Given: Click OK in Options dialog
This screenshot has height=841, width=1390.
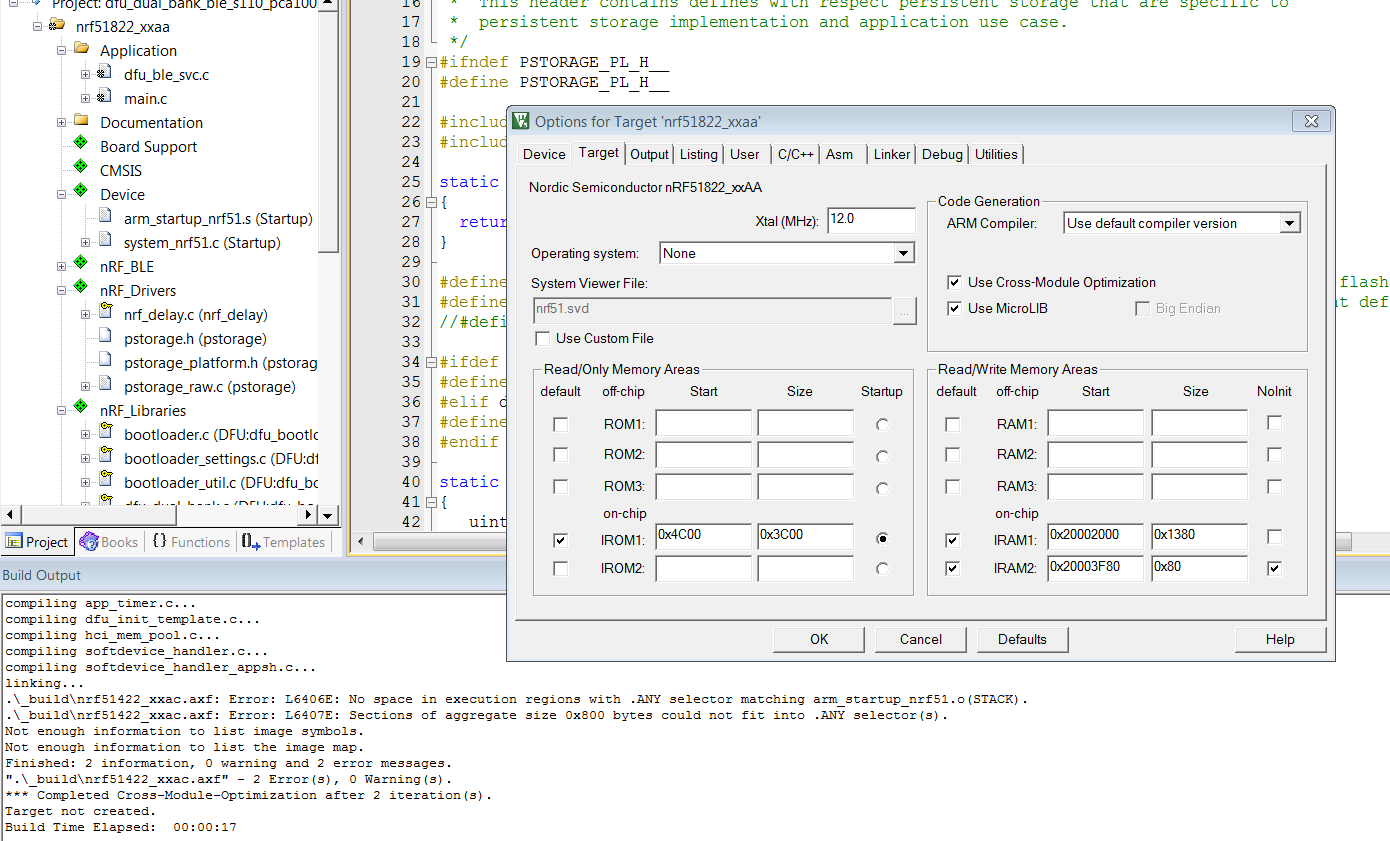Looking at the screenshot, I should [x=819, y=639].
